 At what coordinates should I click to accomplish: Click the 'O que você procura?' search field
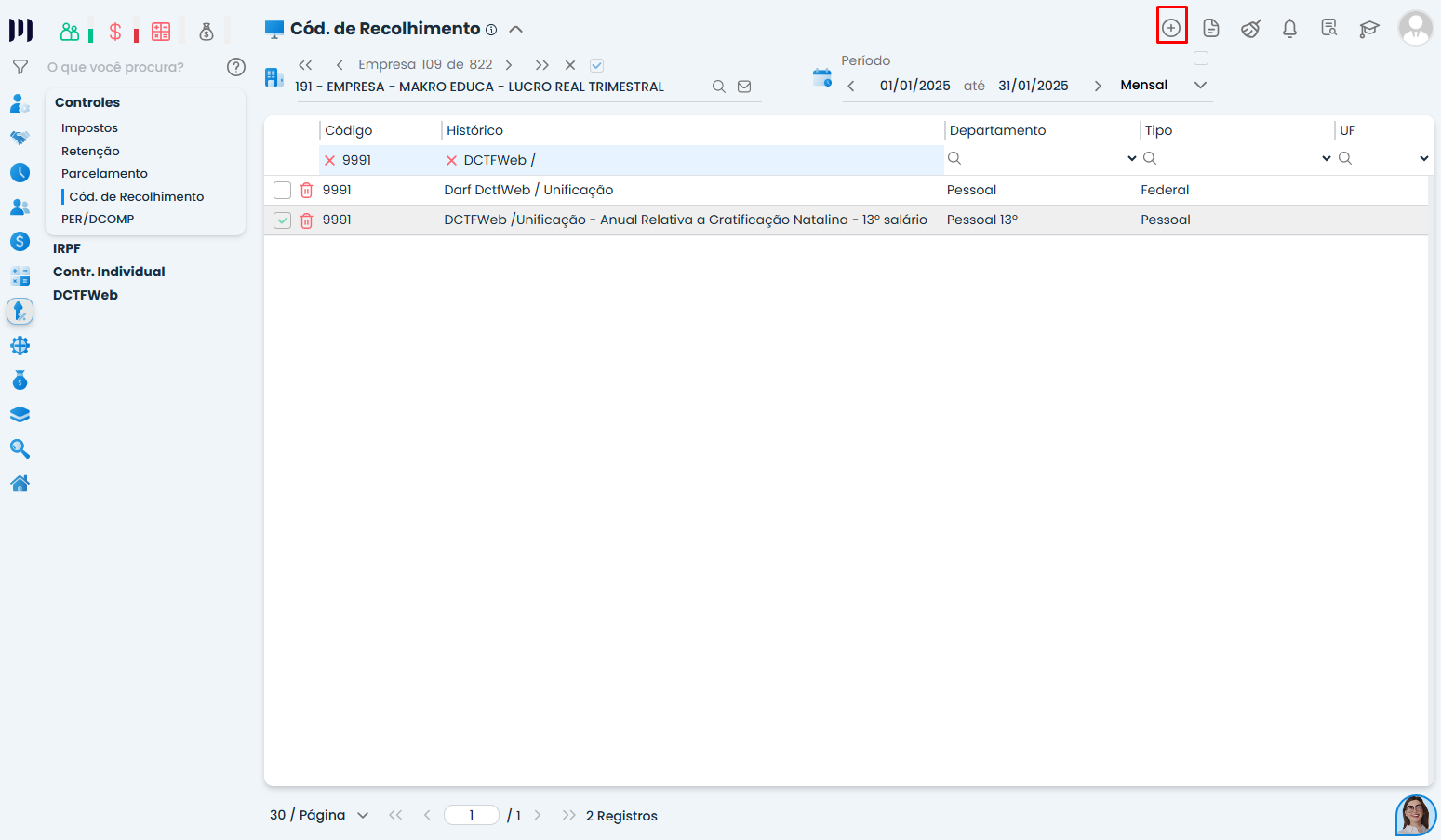coord(130,67)
